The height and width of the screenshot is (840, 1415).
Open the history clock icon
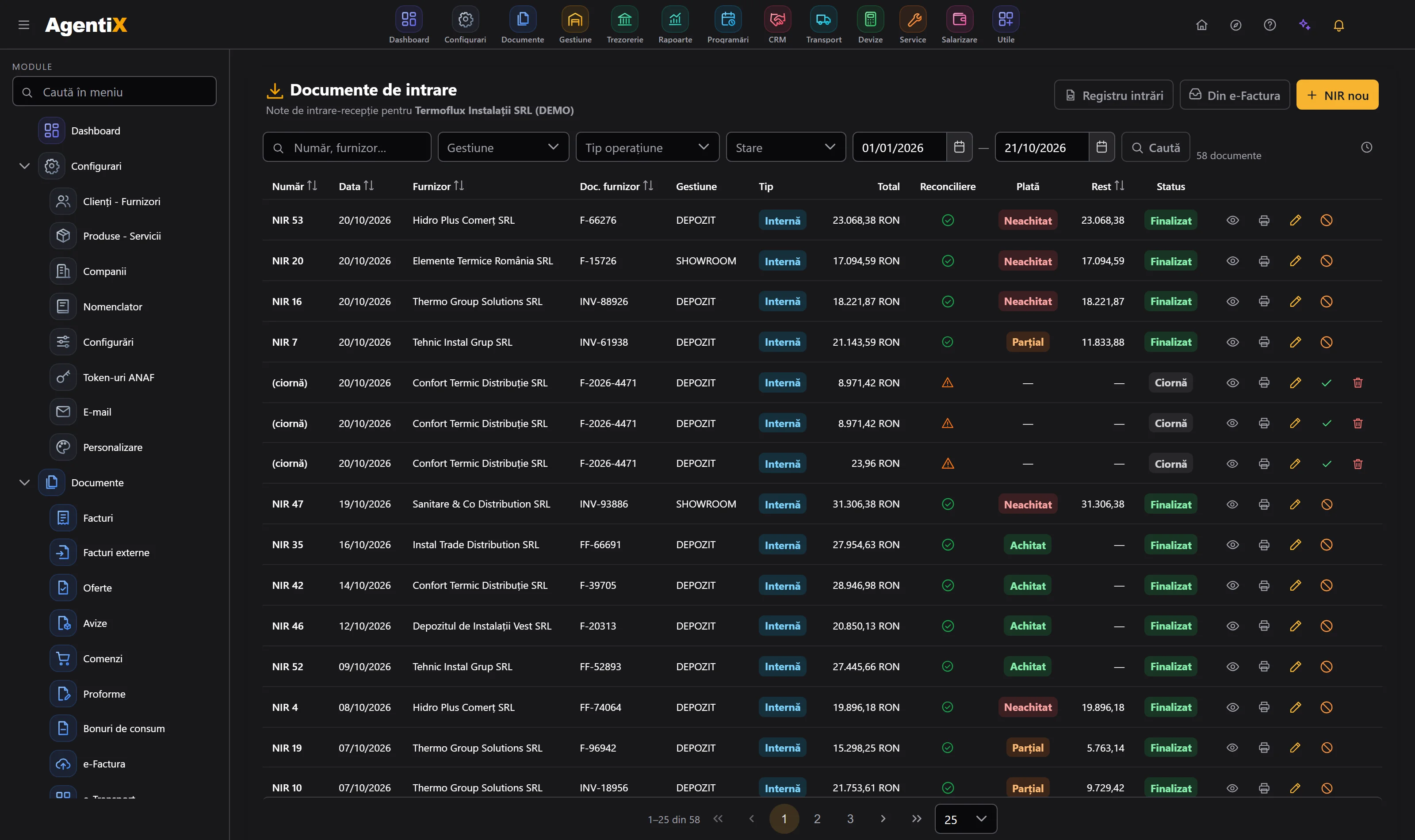(1366, 147)
